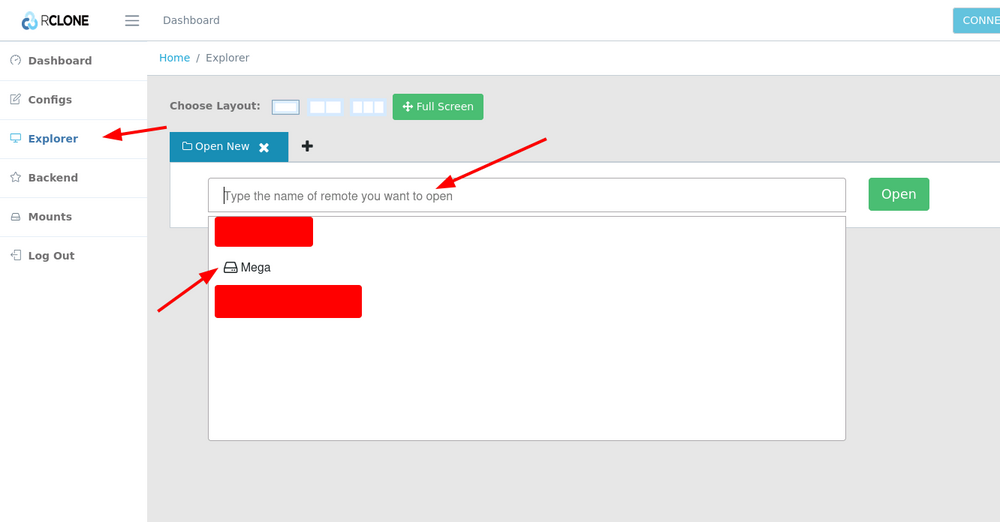Click the green Open button

[899, 194]
